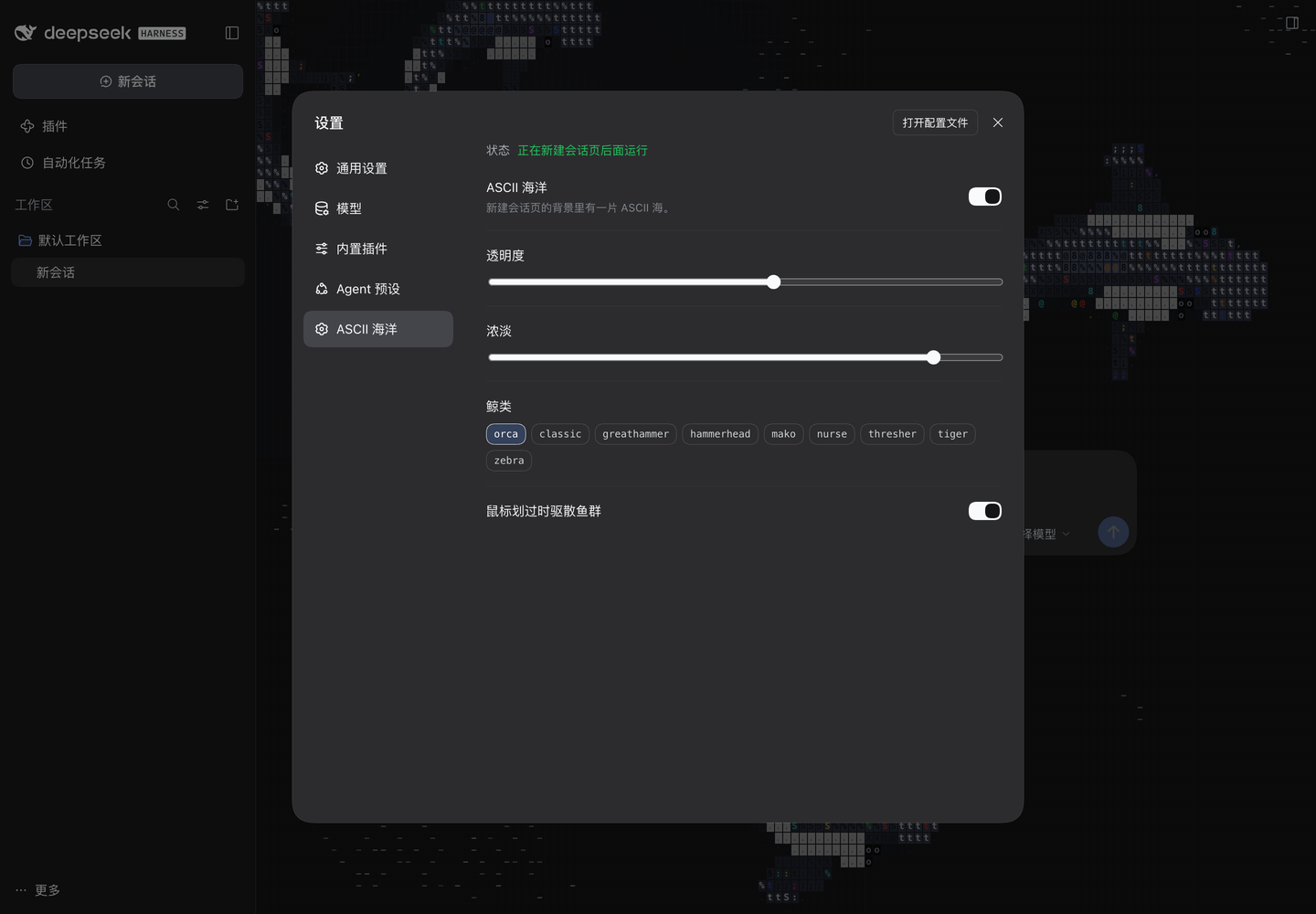Click the new workspace folder icon
This screenshot has width=1316, height=914.
(x=232, y=205)
